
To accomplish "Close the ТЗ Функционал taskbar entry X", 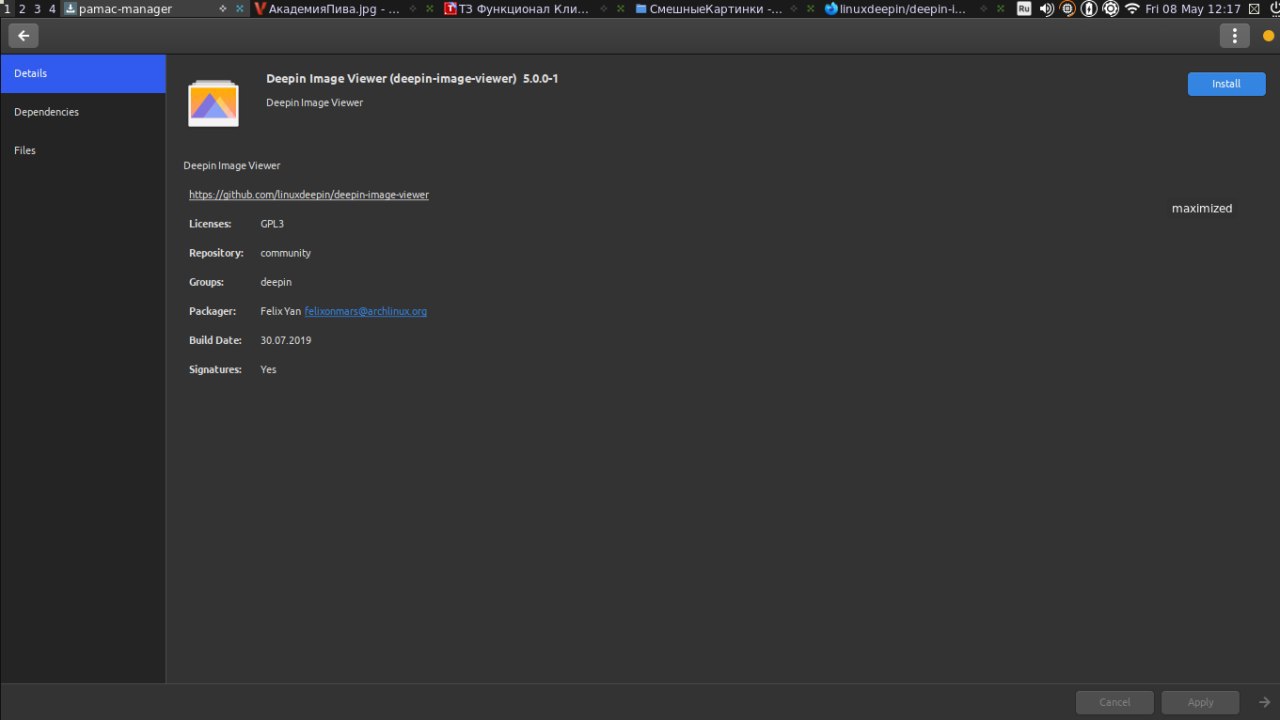I will tap(620, 9).
